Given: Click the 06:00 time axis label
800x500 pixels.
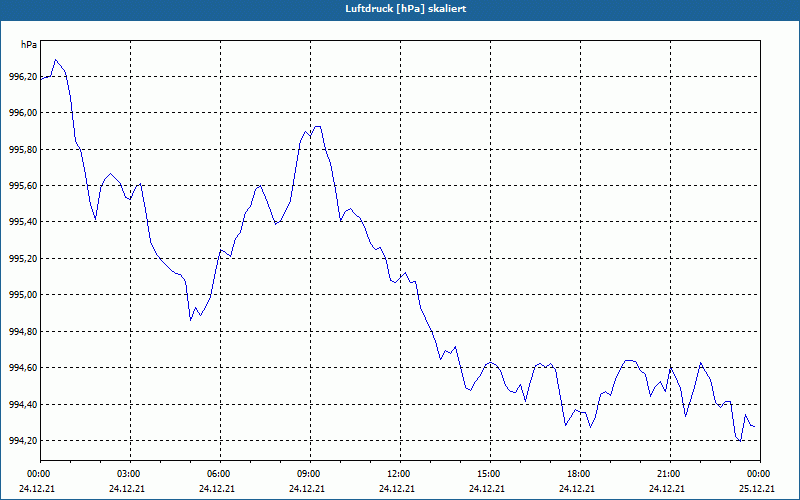Looking at the screenshot, I should pyautogui.click(x=219, y=474).
